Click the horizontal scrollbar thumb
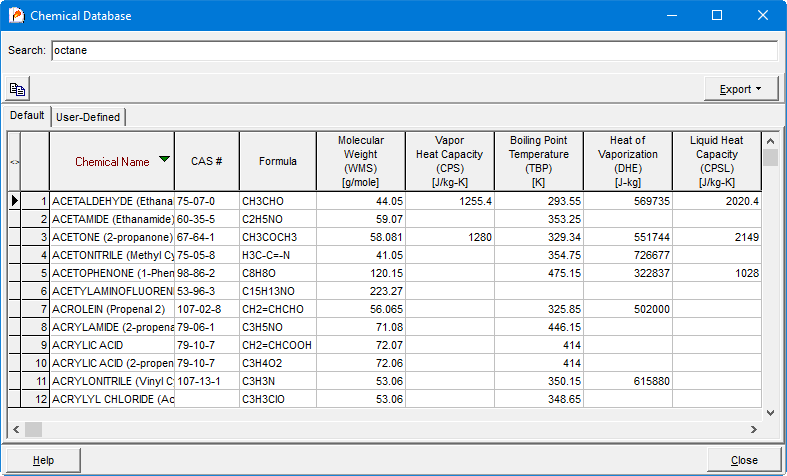Screen dimensions: 787x476 pos(34,429)
